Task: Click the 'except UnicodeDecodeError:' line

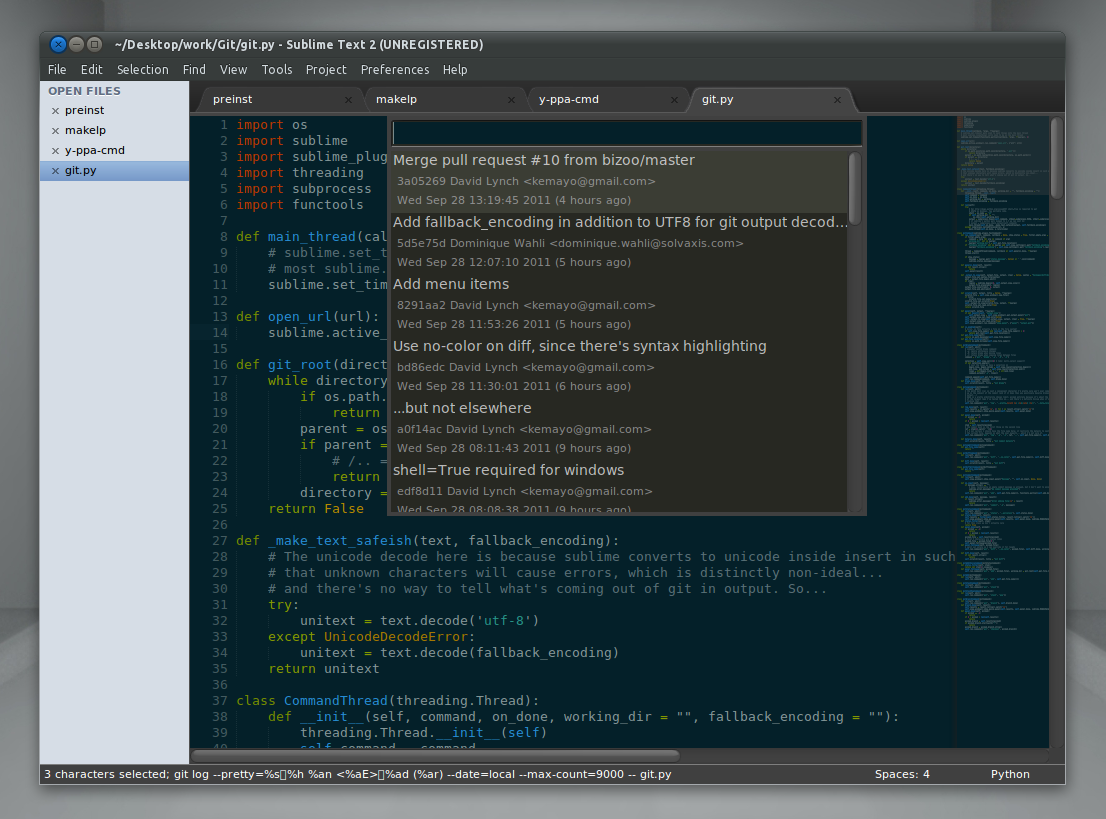Action: [372, 637]
